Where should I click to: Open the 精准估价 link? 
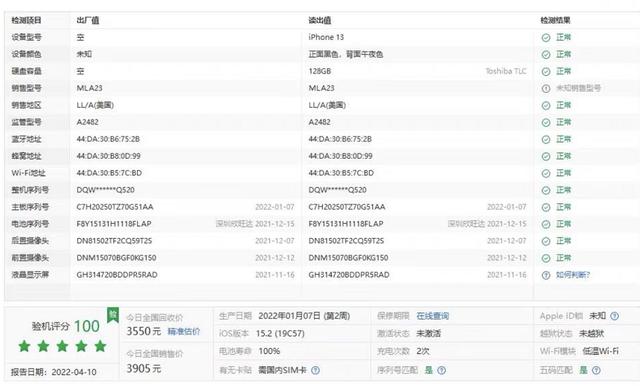pos(184,332)
